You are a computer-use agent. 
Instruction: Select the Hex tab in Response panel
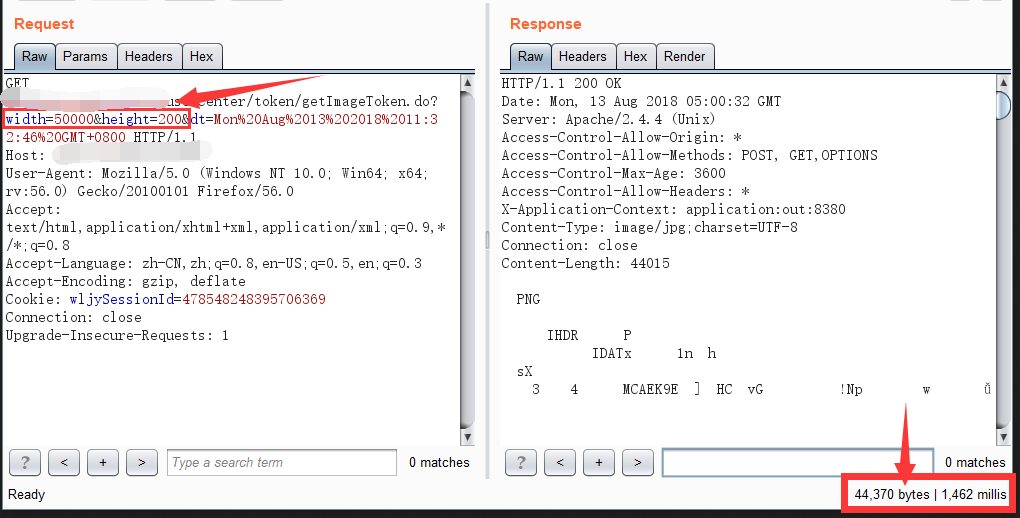coord(635,57)
